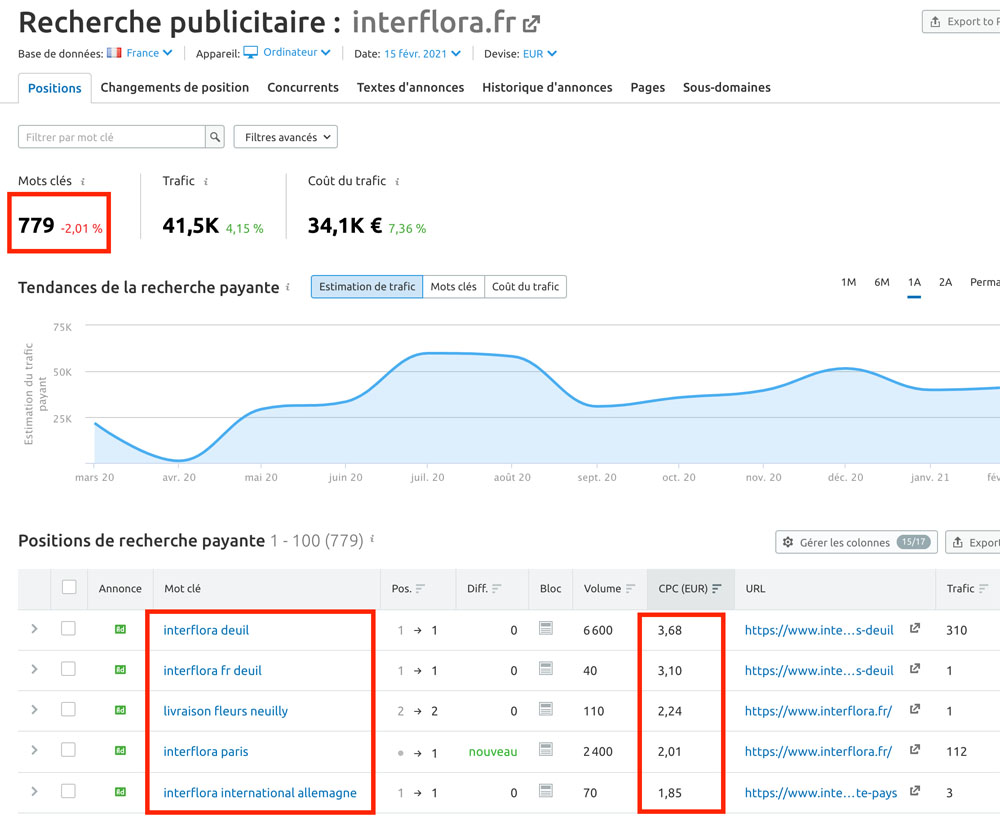The height and width of the screenshot is (817, 1000).
Task: View SERP bloc icon for interflora paris
Action: coord(546,749)
